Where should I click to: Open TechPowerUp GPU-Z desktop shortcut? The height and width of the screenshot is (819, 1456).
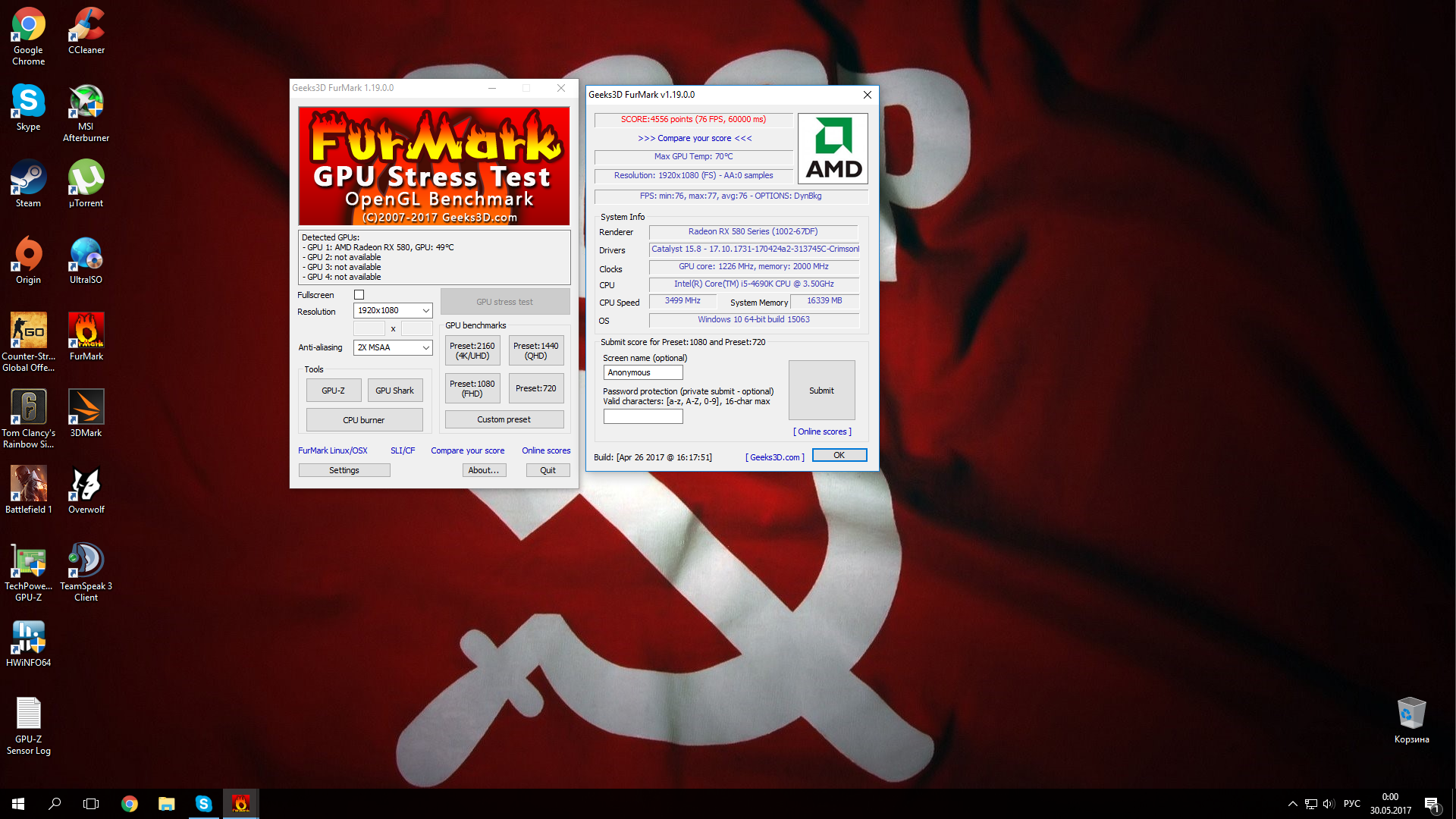28,561
